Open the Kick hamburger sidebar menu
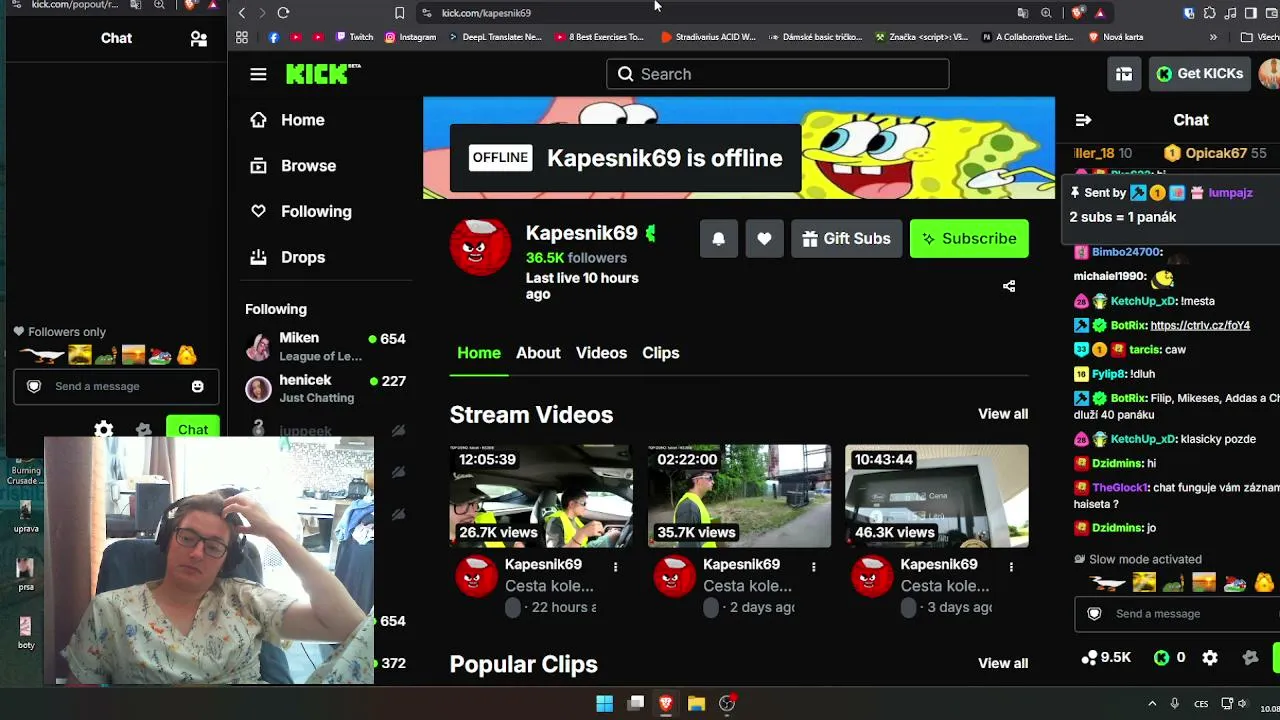This screenshot has width=1280, height=720. 258,74
